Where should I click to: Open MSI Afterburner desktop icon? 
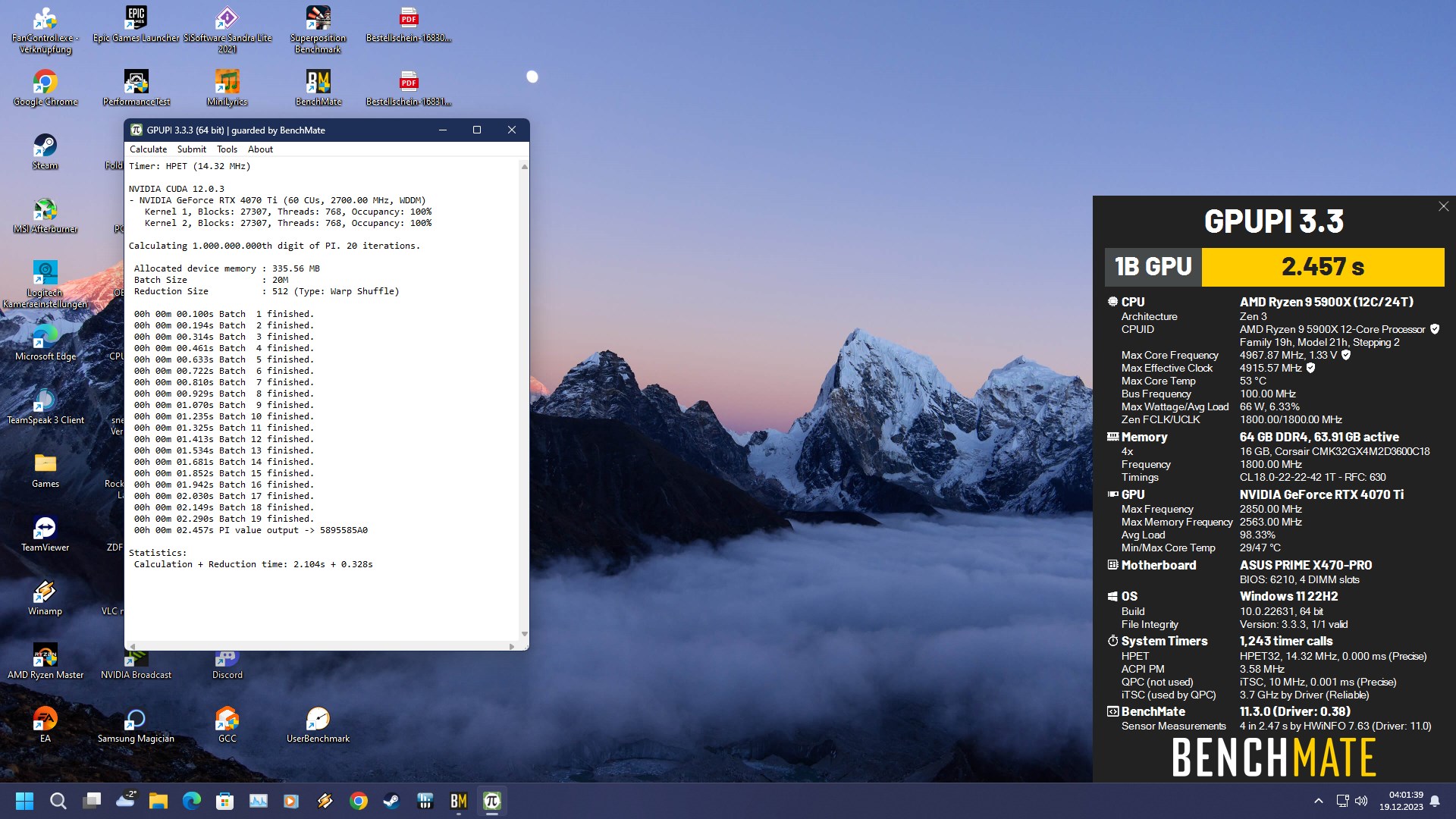click(45, 215)
